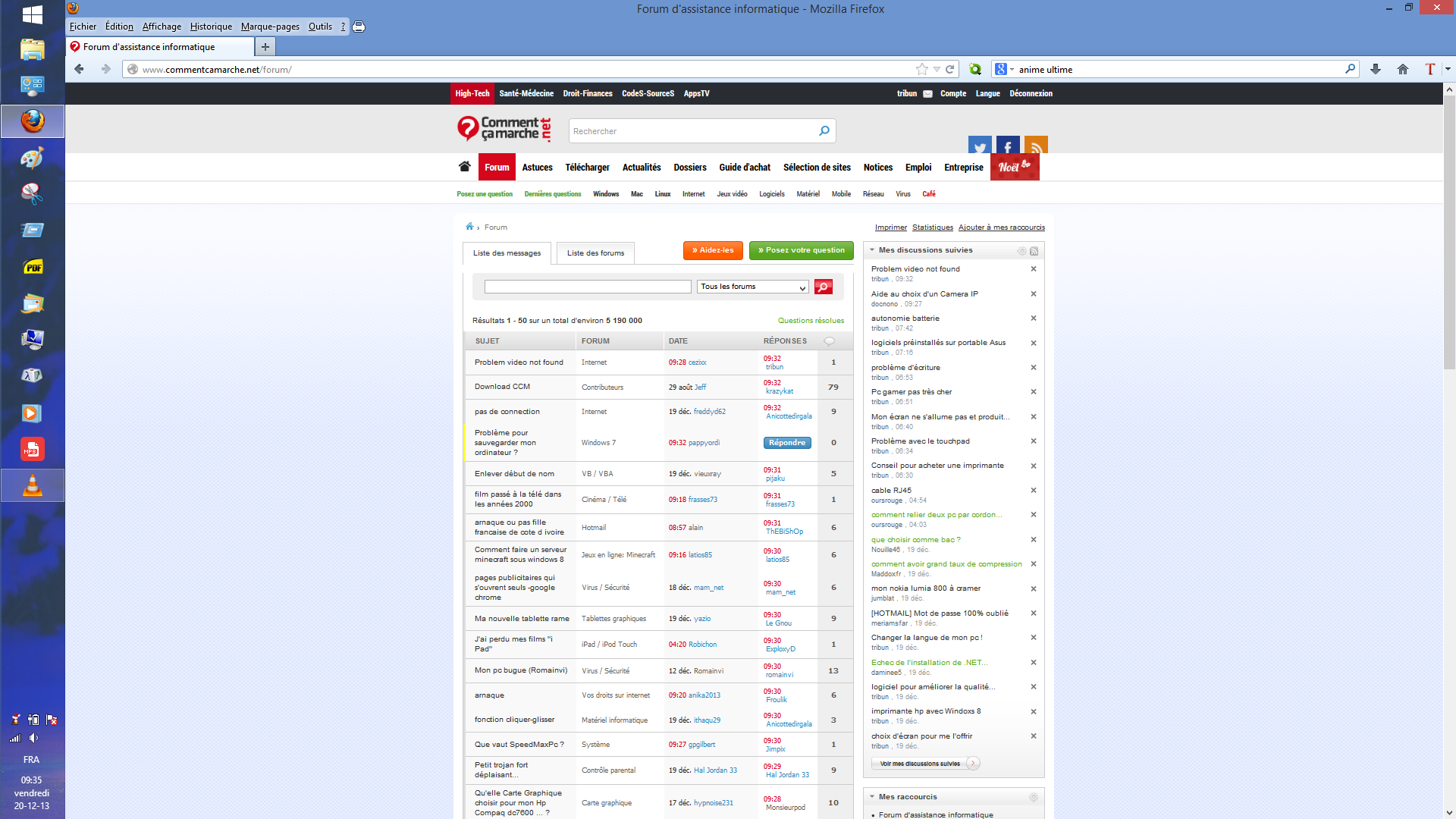Viewport: 1456px width, 819px height.
Task: Open the URL bar history dropdown arrow
Action: [x=937, y=69]
